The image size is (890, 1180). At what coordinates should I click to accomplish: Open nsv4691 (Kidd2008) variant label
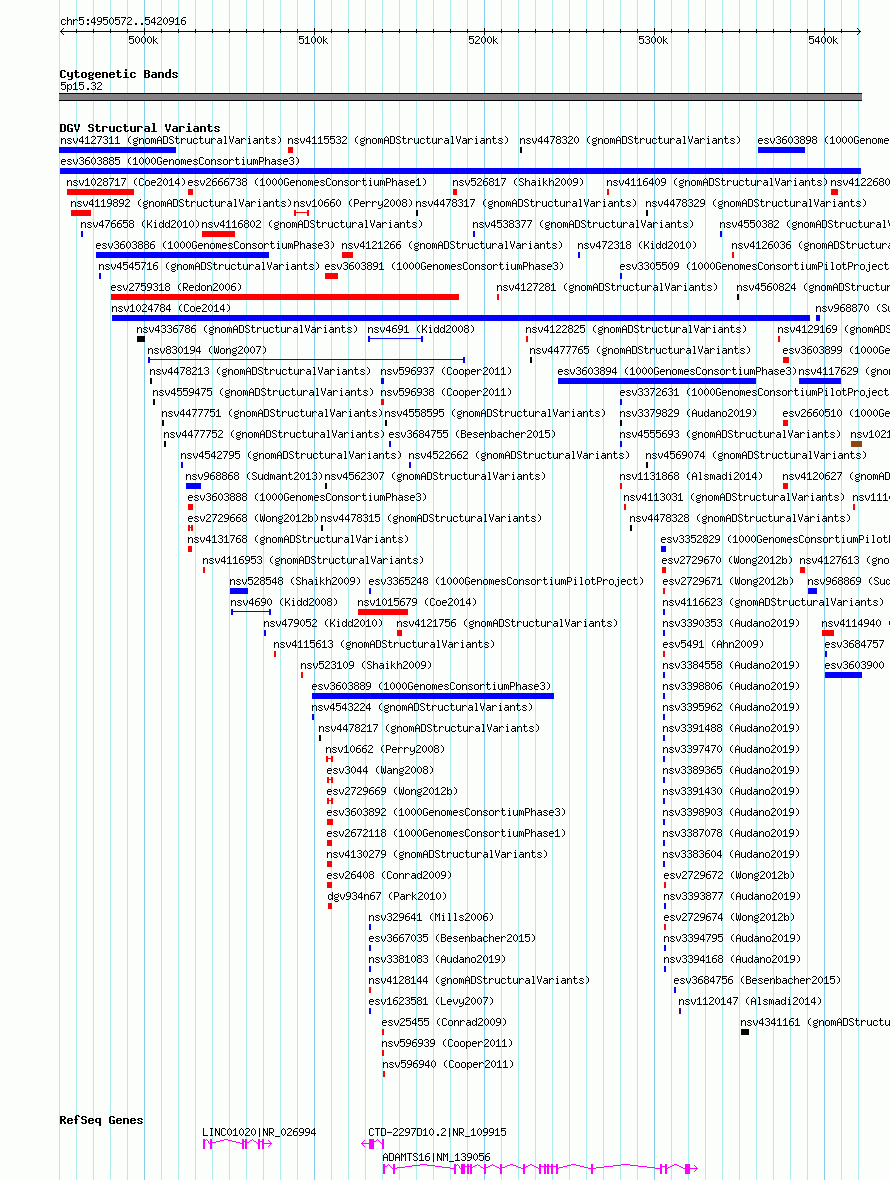click(x=421, y=329)
